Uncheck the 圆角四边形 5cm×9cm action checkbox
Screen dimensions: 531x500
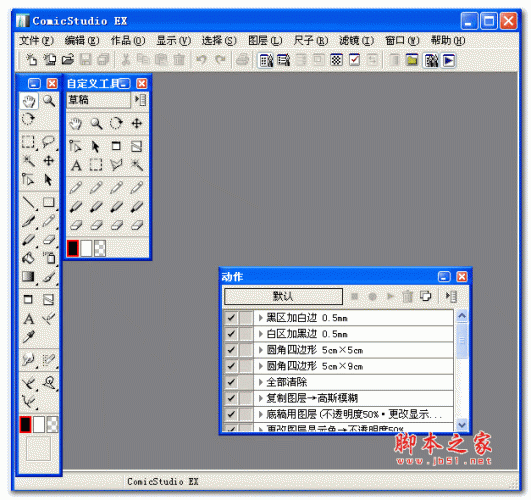tap(231, 366)
